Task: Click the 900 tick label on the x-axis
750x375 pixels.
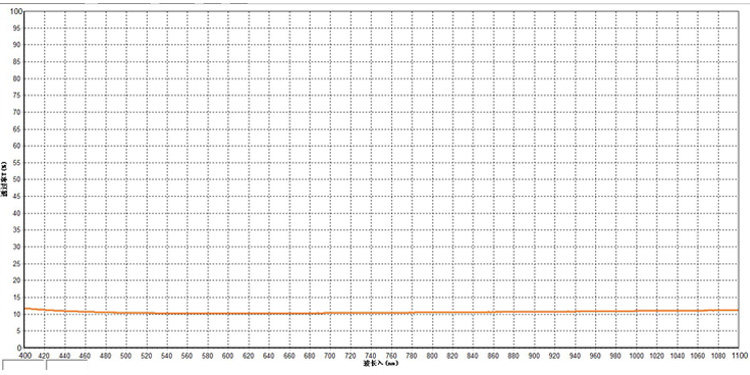Action: click(535, 356)
